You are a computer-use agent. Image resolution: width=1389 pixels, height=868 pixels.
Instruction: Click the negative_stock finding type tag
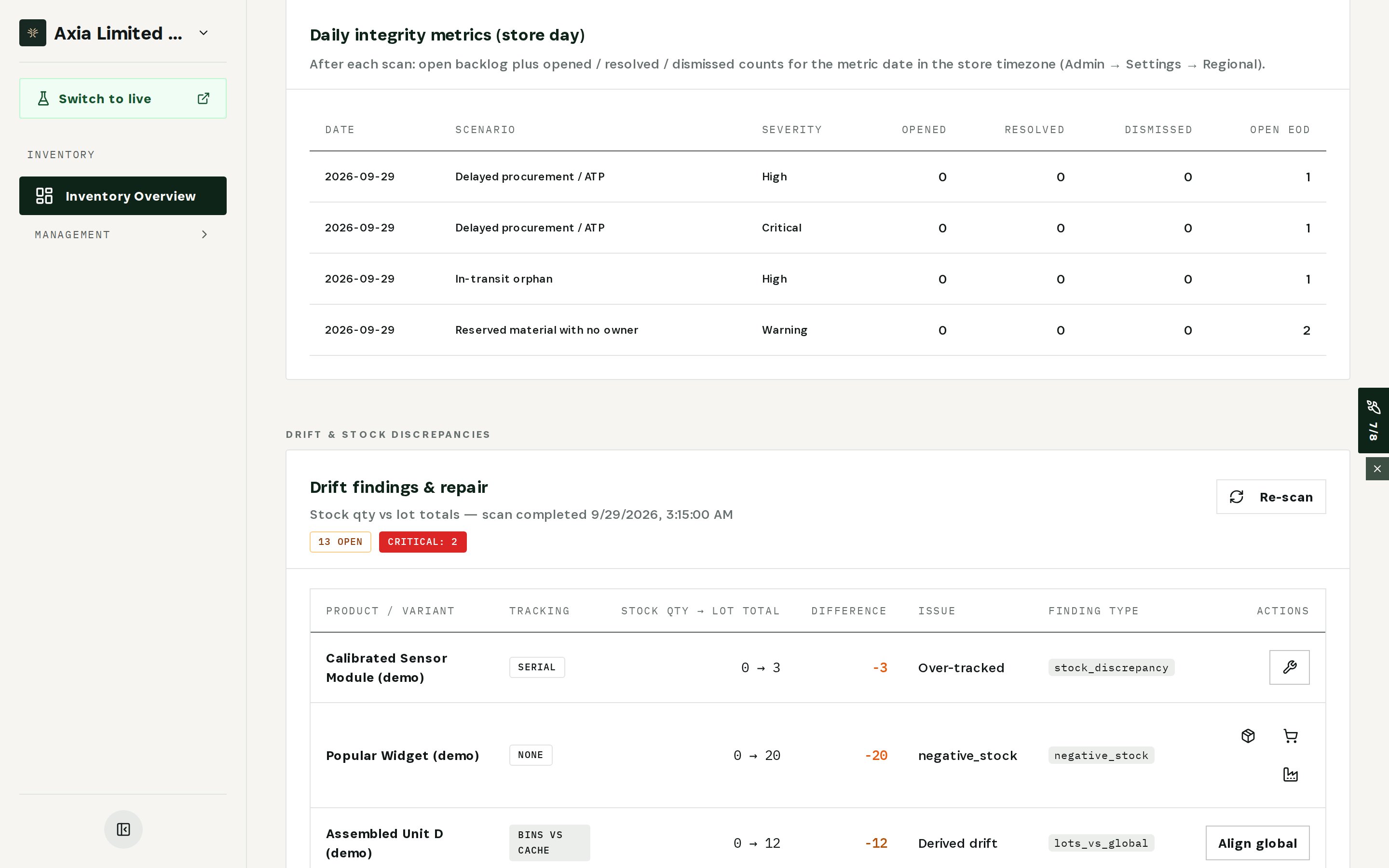(1101, 756)
